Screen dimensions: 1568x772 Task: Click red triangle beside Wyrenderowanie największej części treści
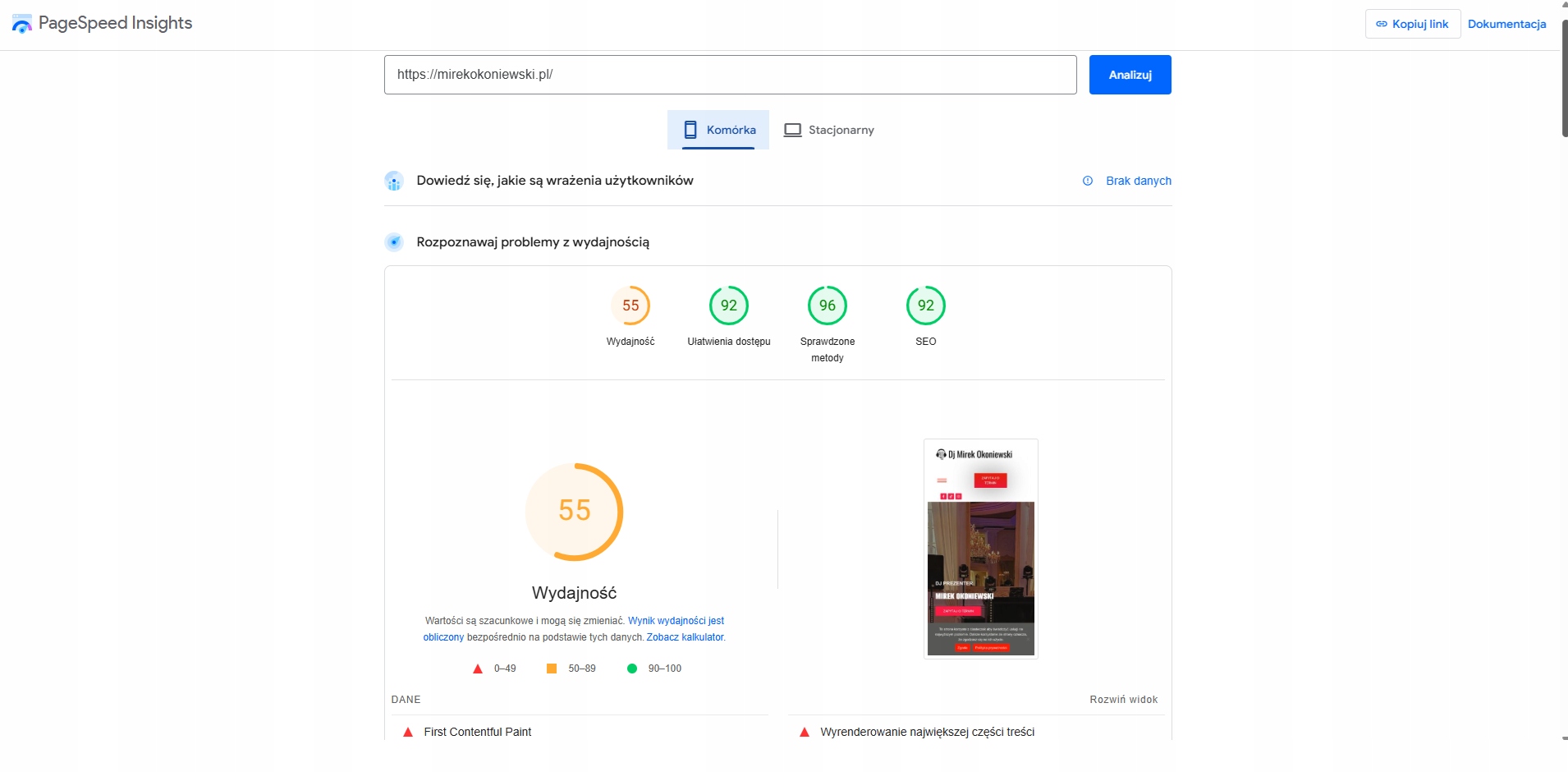tap(805, 732)
